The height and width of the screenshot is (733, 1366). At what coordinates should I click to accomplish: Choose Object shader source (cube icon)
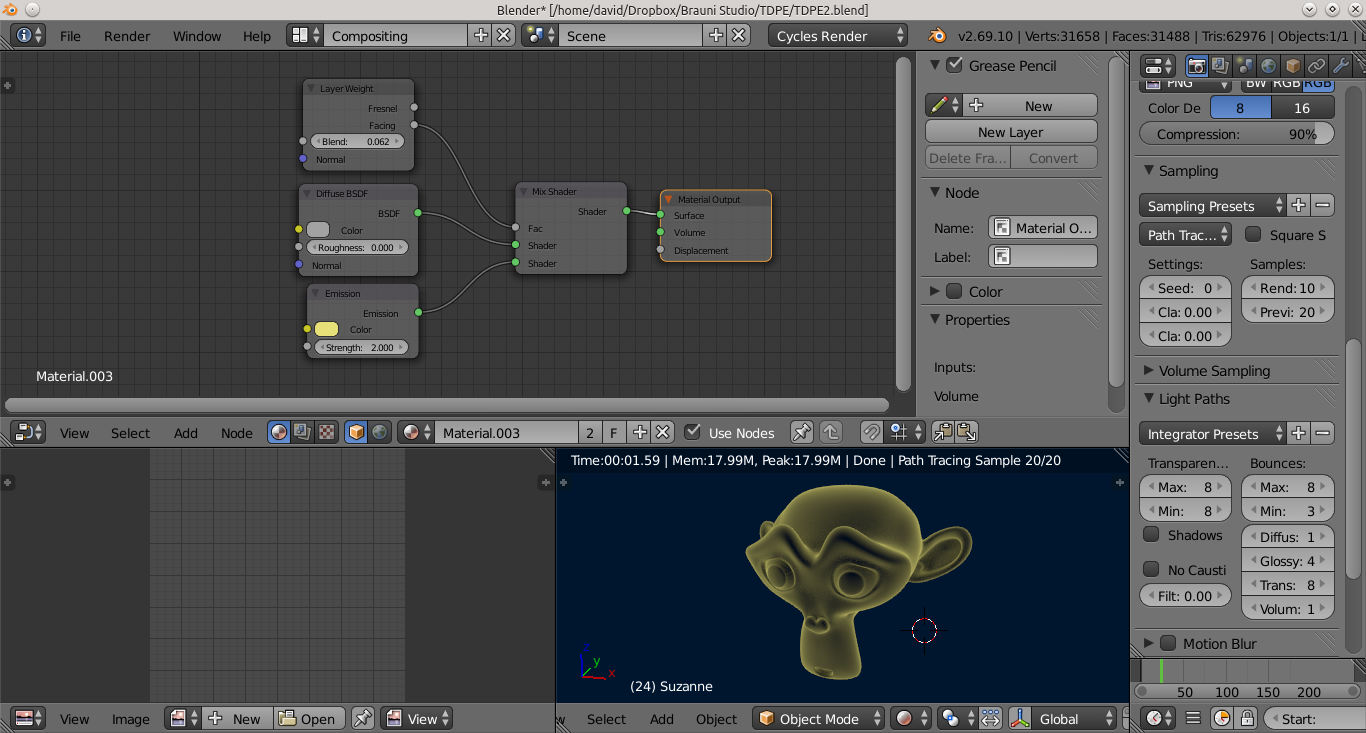356,432
